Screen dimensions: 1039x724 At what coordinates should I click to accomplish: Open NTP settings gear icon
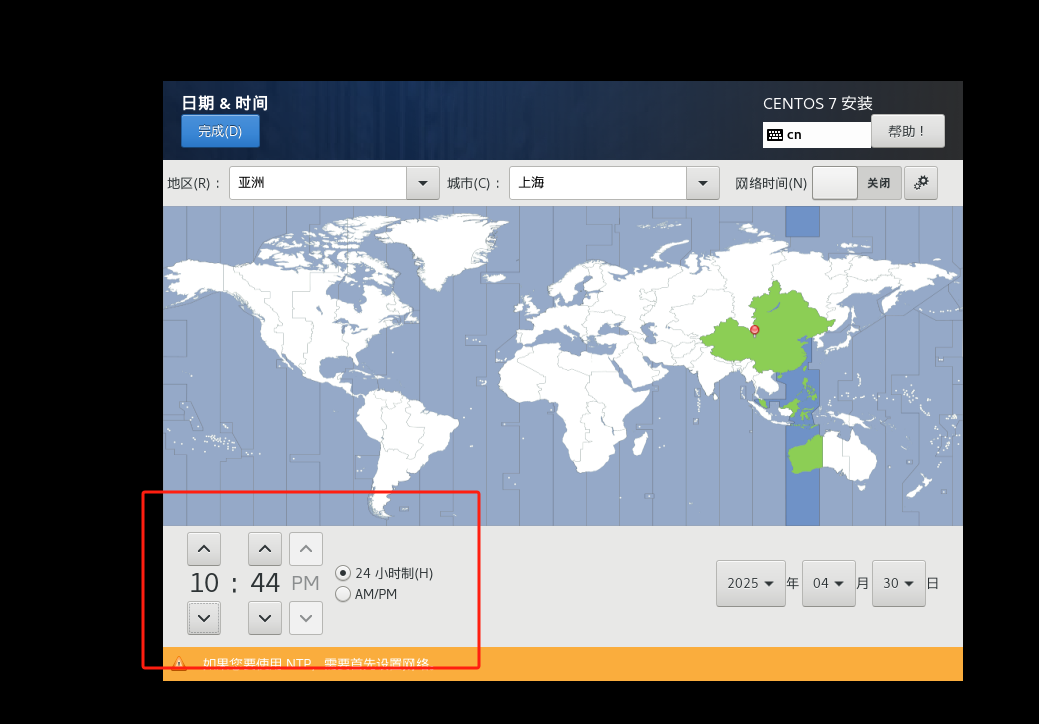pyautogui.click(x=920, y=183)
